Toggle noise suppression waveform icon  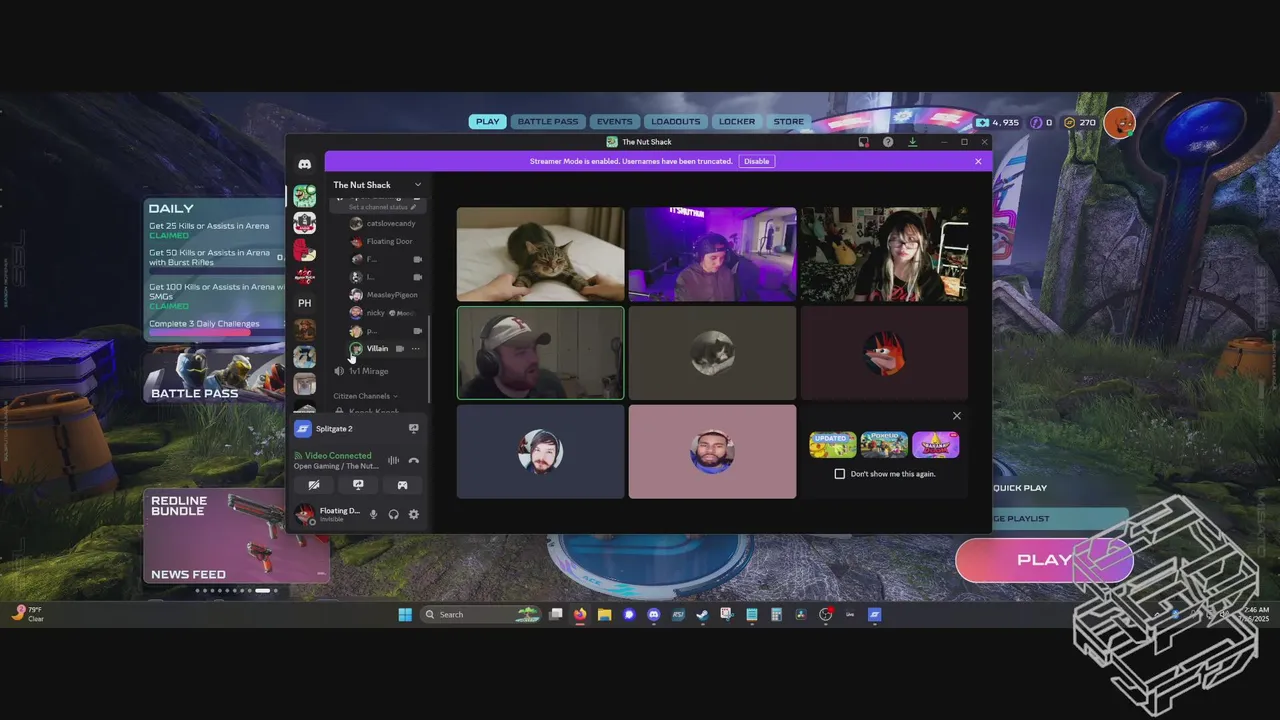393,461
